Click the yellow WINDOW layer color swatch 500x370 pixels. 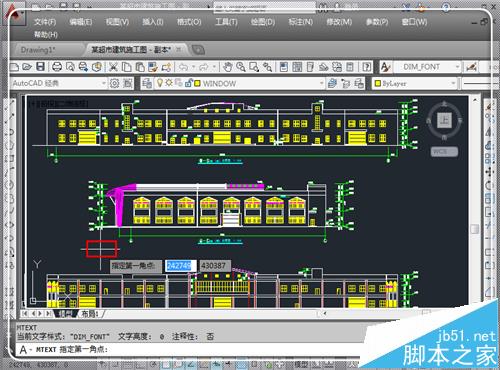[x=197, y=83]
